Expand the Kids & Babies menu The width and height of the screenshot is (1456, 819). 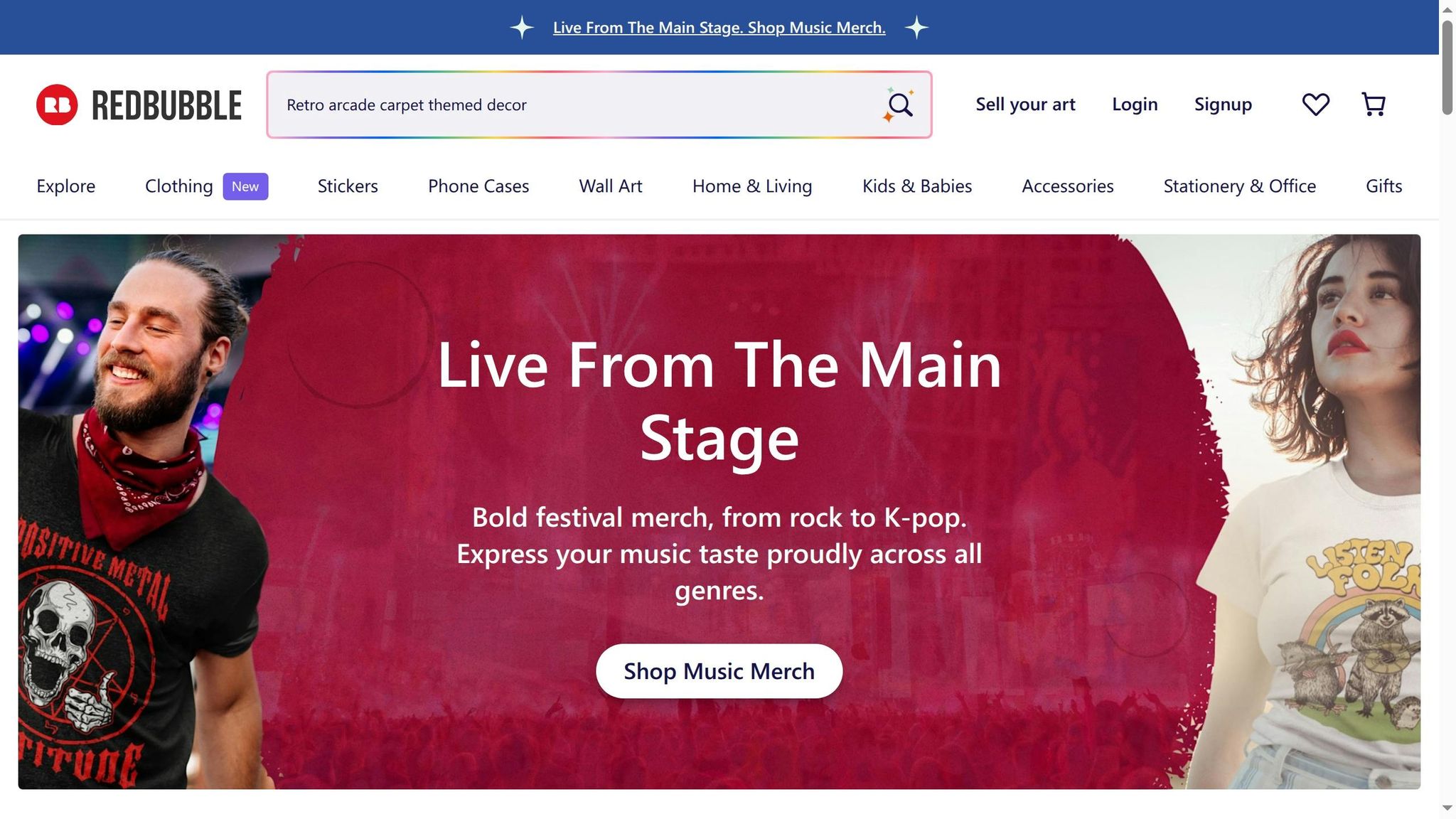[917, 186]
